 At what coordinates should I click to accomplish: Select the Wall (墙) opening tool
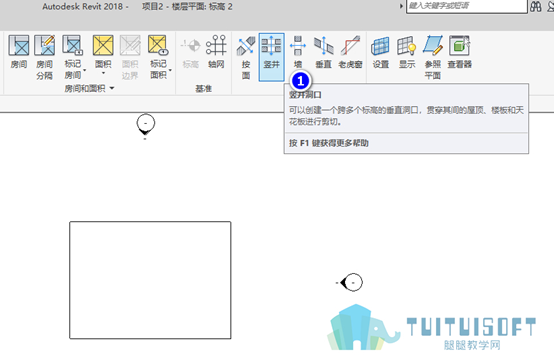point(298,52)
